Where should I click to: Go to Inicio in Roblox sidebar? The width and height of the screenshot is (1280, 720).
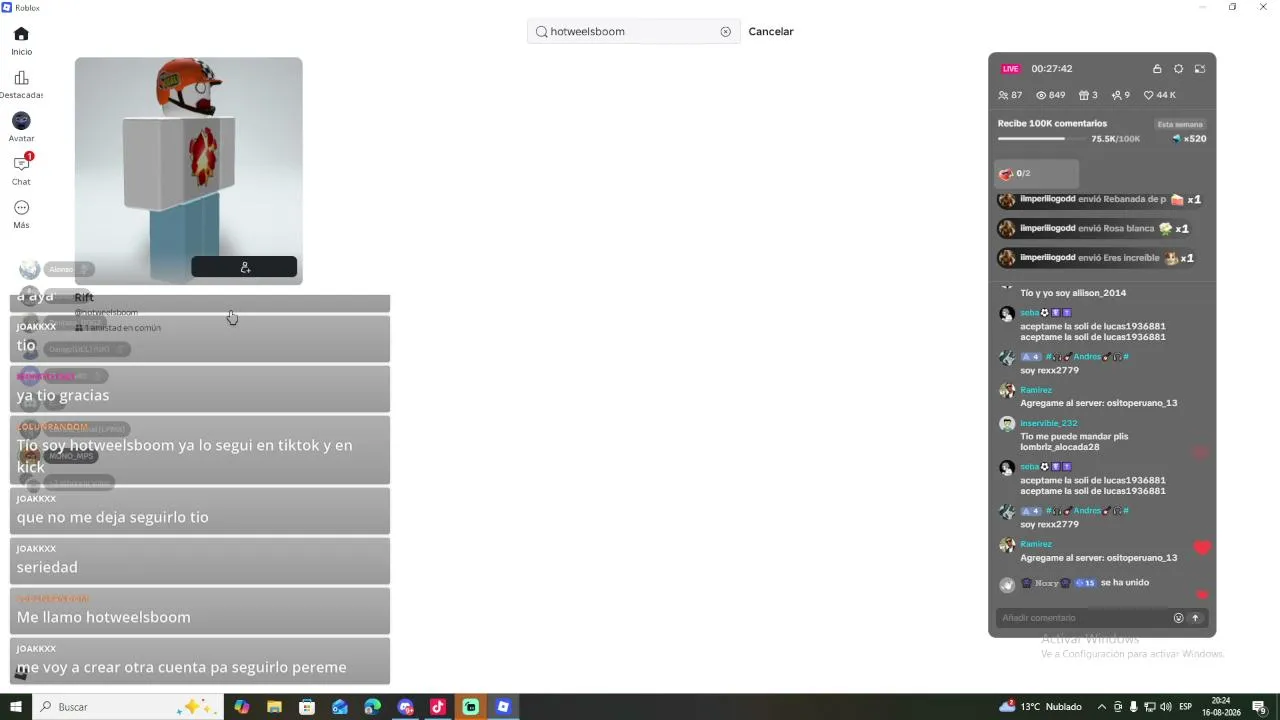(21, 41)
